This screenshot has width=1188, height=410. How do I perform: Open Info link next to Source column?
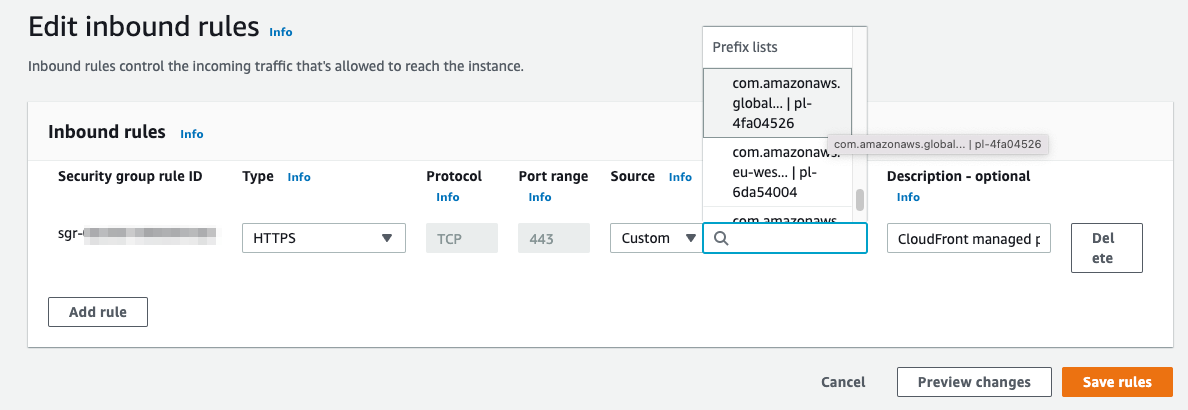click(680, 177)
